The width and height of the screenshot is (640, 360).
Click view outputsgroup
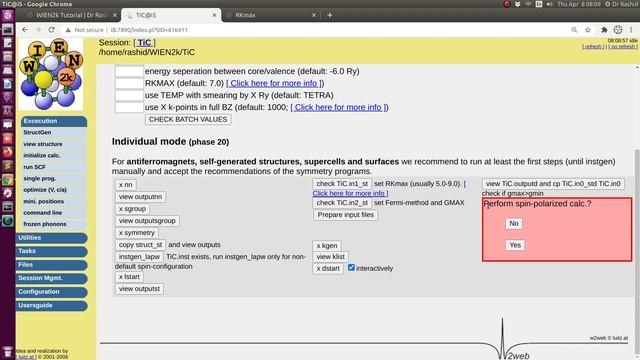coord(147,221)
